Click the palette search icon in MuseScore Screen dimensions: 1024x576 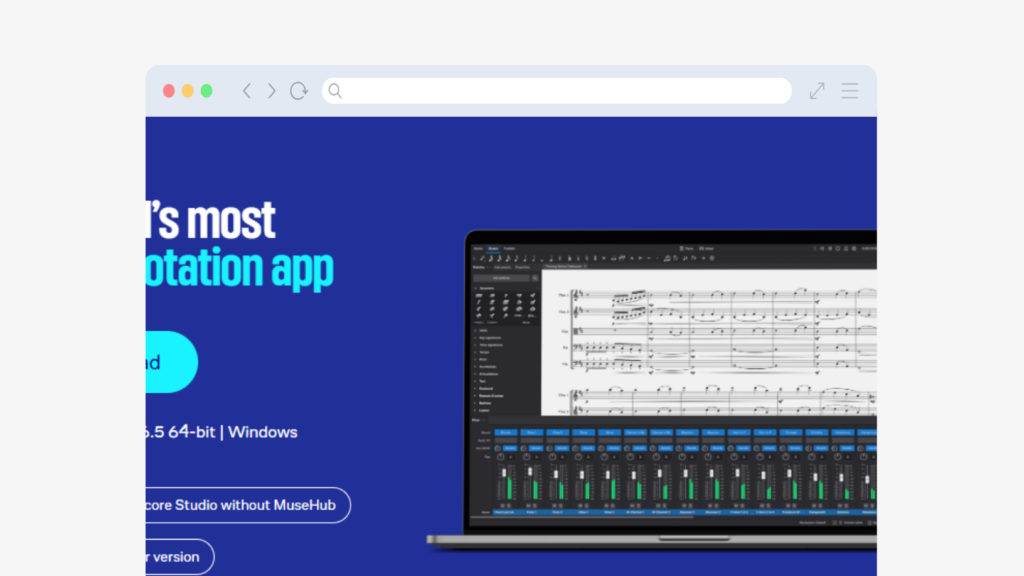pos(535,277)
